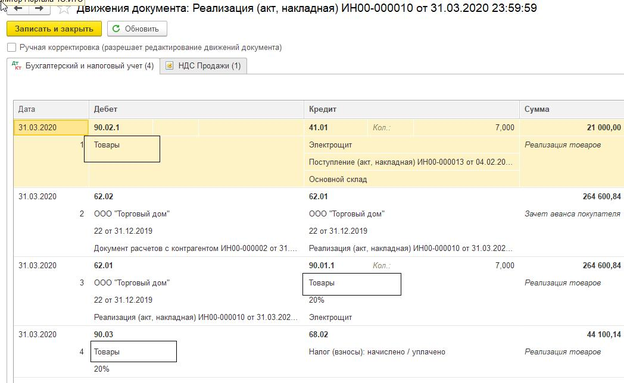Click quantity 7,000 in credit 41.01 row
This screenshot has width=624, height=383.
505,127
